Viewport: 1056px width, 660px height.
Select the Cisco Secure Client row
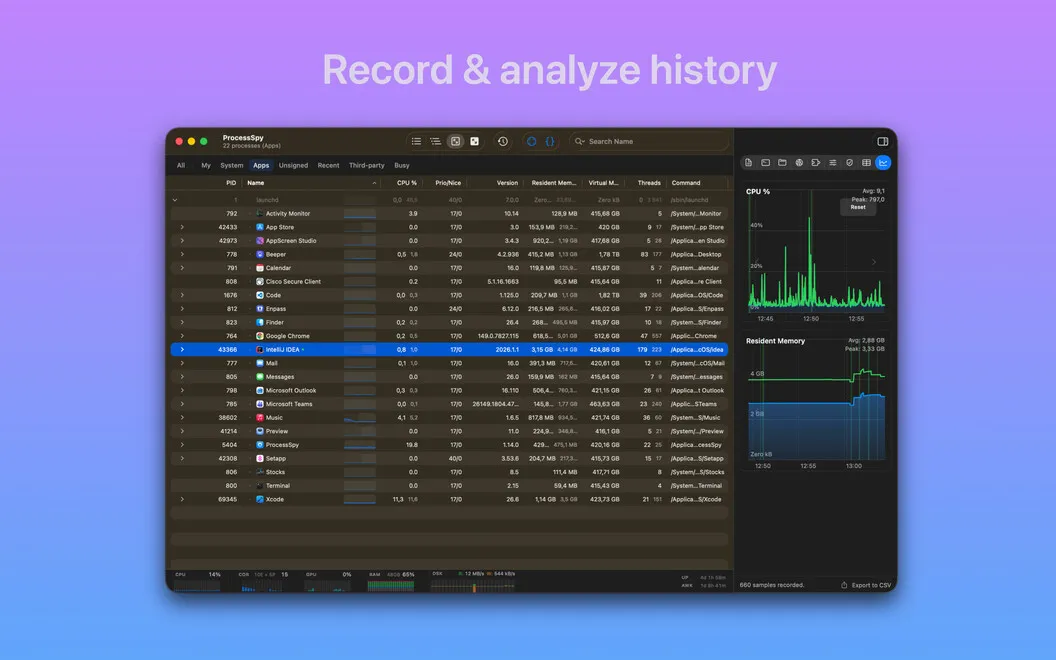[x=449, y=282]
